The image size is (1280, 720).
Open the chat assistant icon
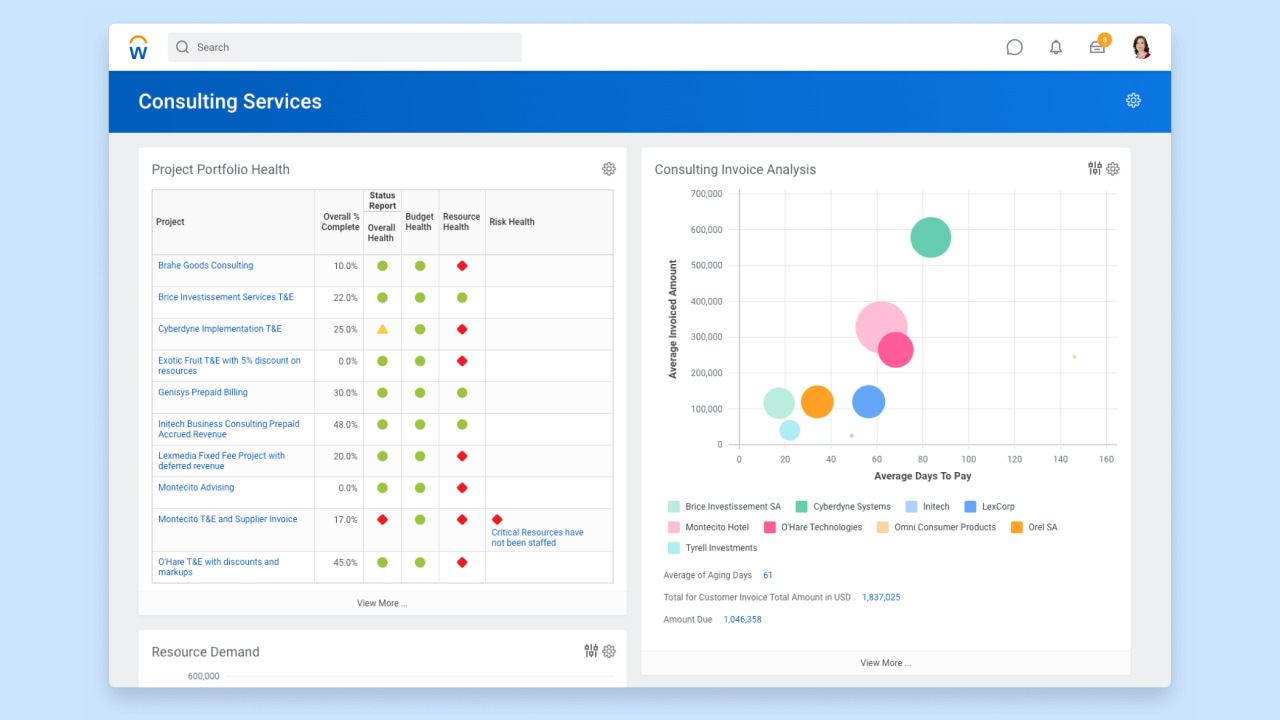tap(1014, 47)
